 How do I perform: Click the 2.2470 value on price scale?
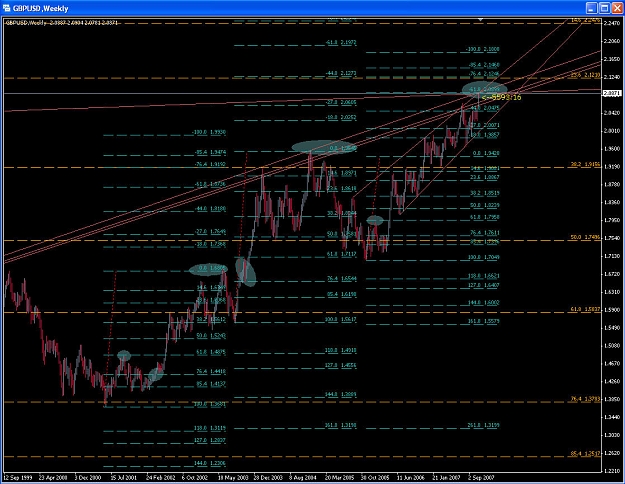pyautogui.click(x=612, y=23)
